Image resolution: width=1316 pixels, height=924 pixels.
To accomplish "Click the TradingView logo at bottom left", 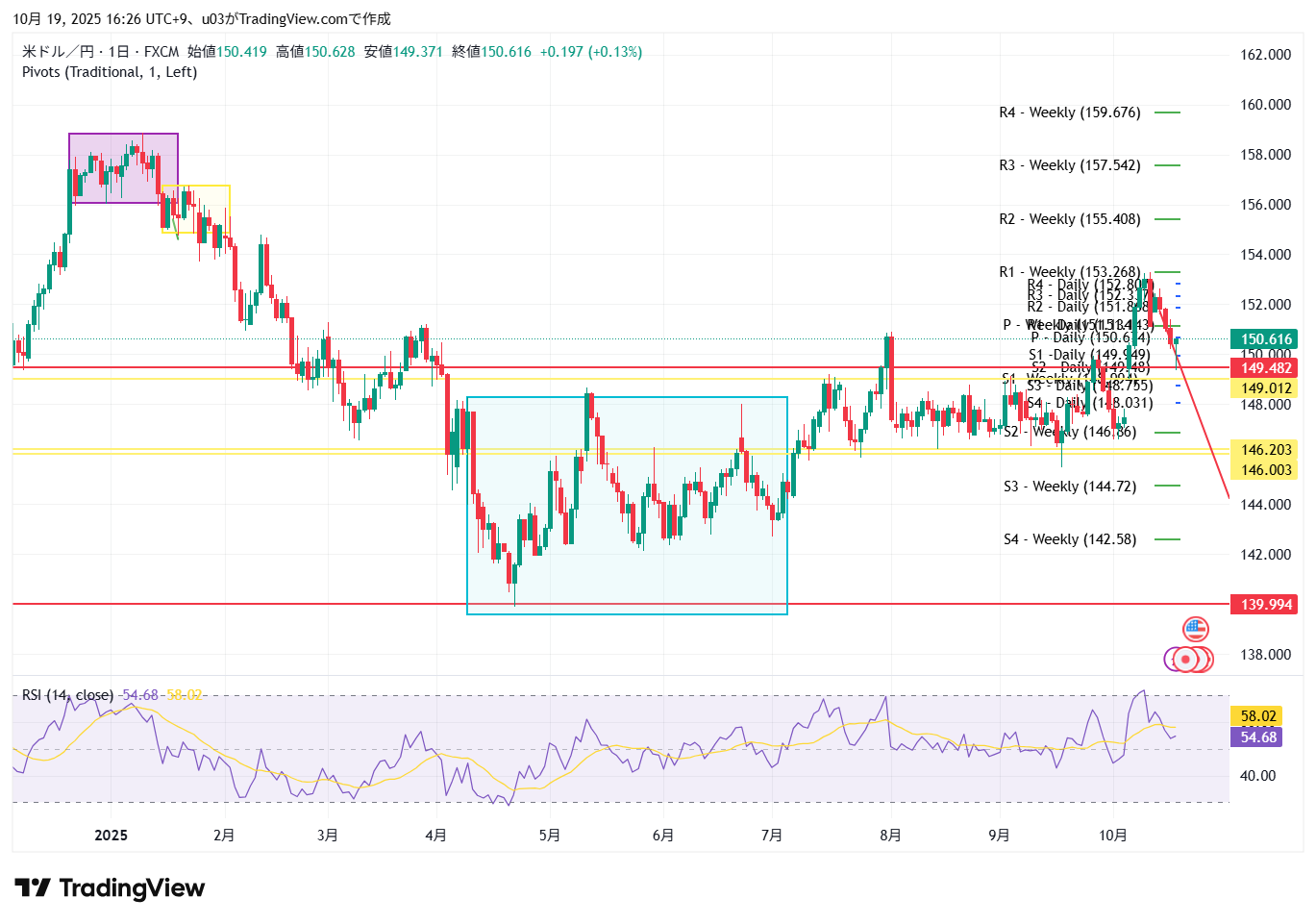I will (110, 887).
